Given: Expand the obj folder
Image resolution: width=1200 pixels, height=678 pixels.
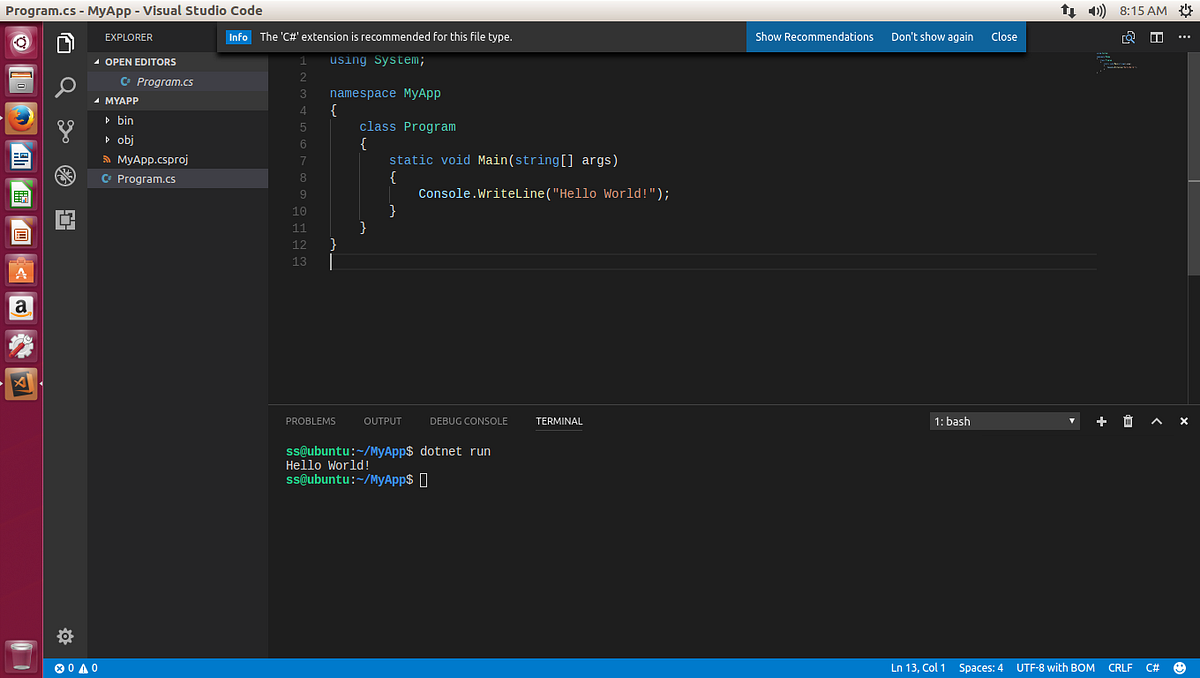Looking at the screenshot, I should point(125,139).
